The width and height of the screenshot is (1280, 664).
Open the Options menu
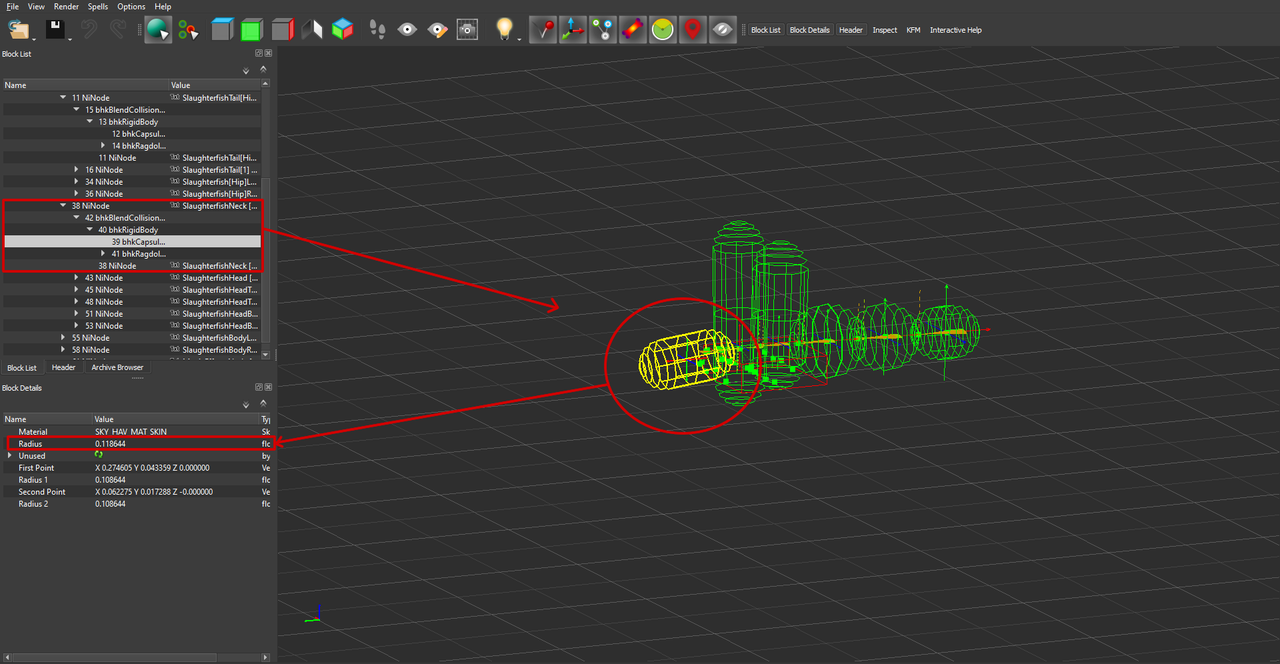click(131, 6)
